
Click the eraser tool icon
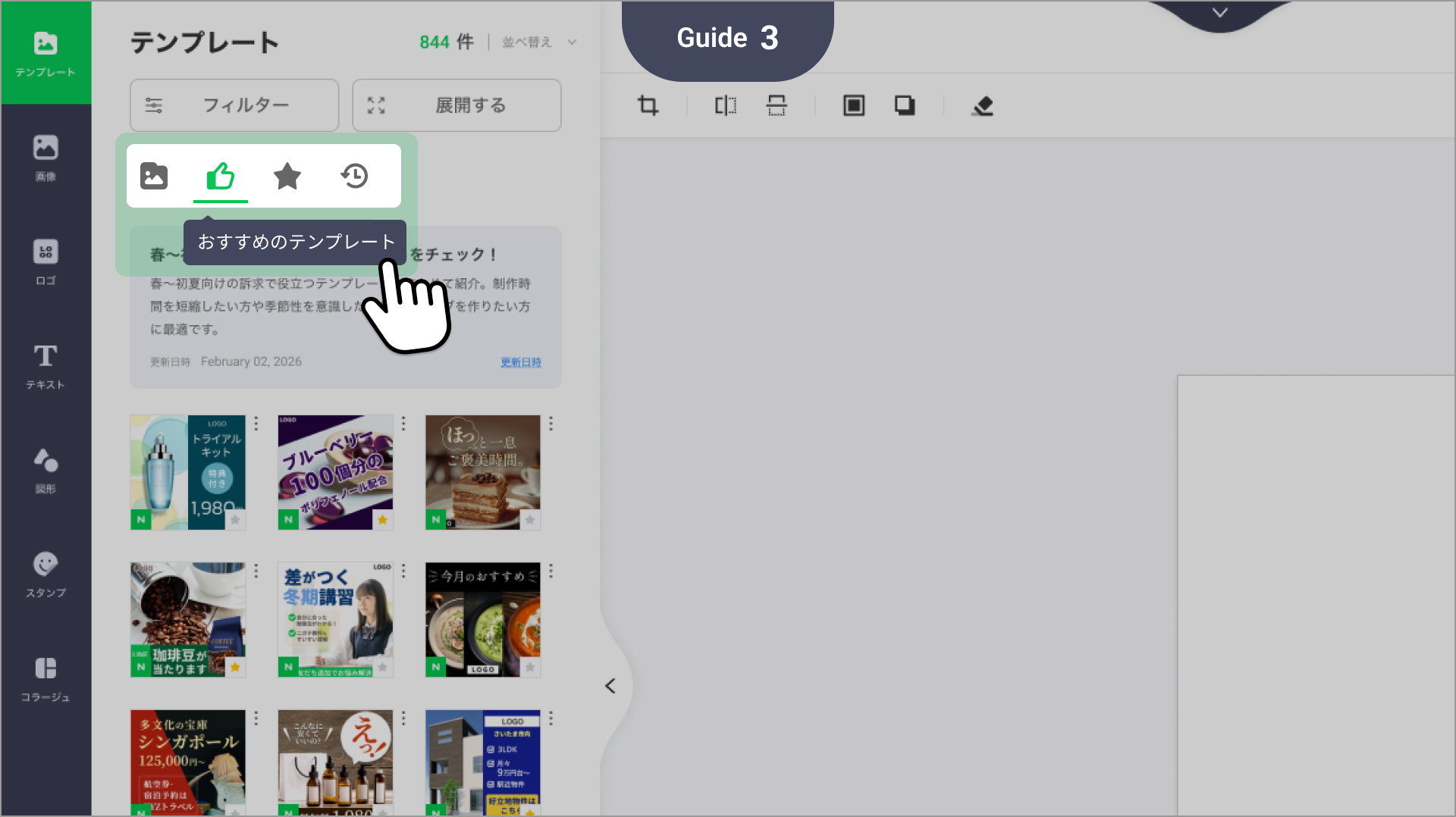point(982,105)
